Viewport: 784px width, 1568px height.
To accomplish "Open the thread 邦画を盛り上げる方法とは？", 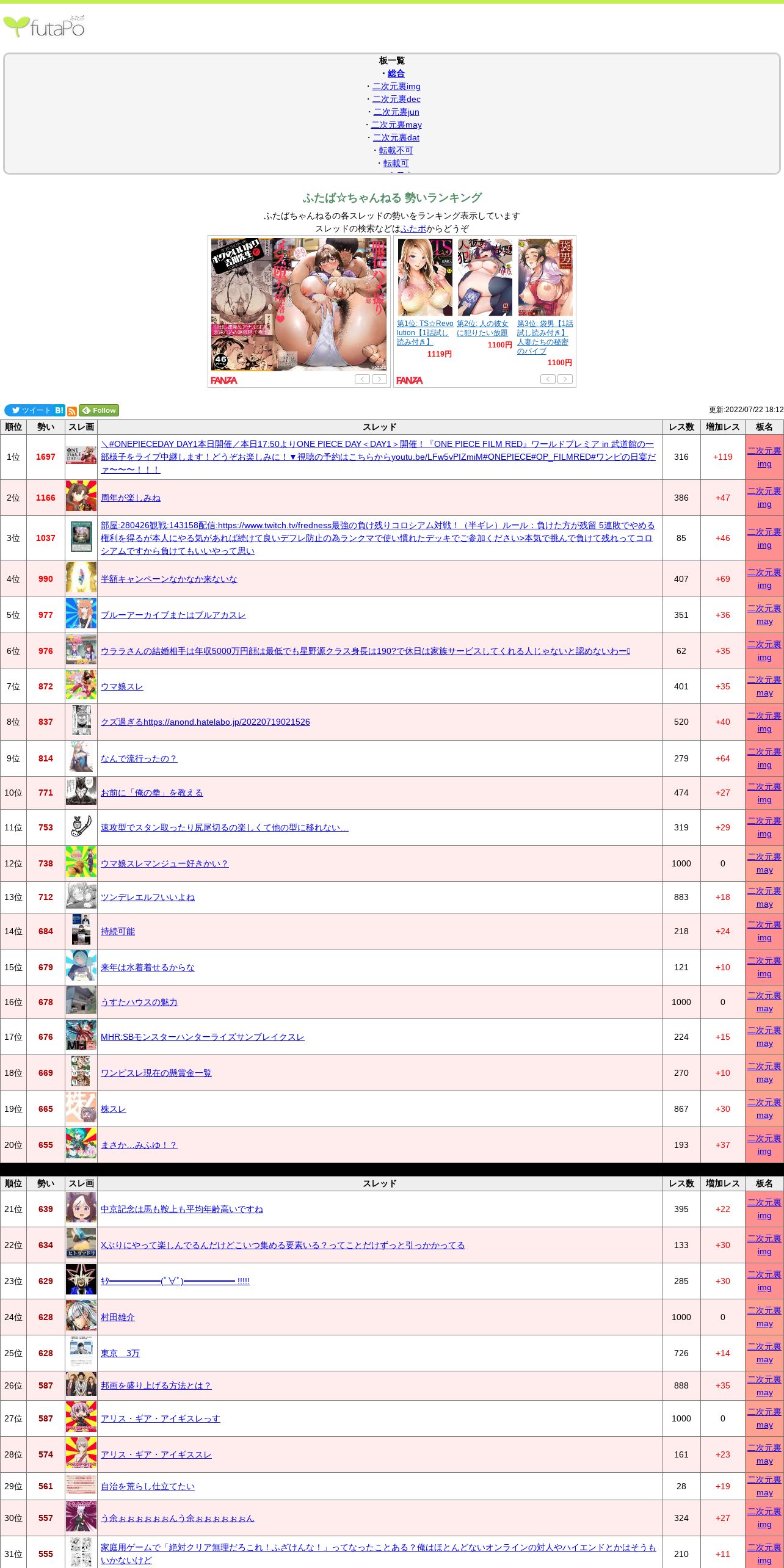I will point(156,1385).
